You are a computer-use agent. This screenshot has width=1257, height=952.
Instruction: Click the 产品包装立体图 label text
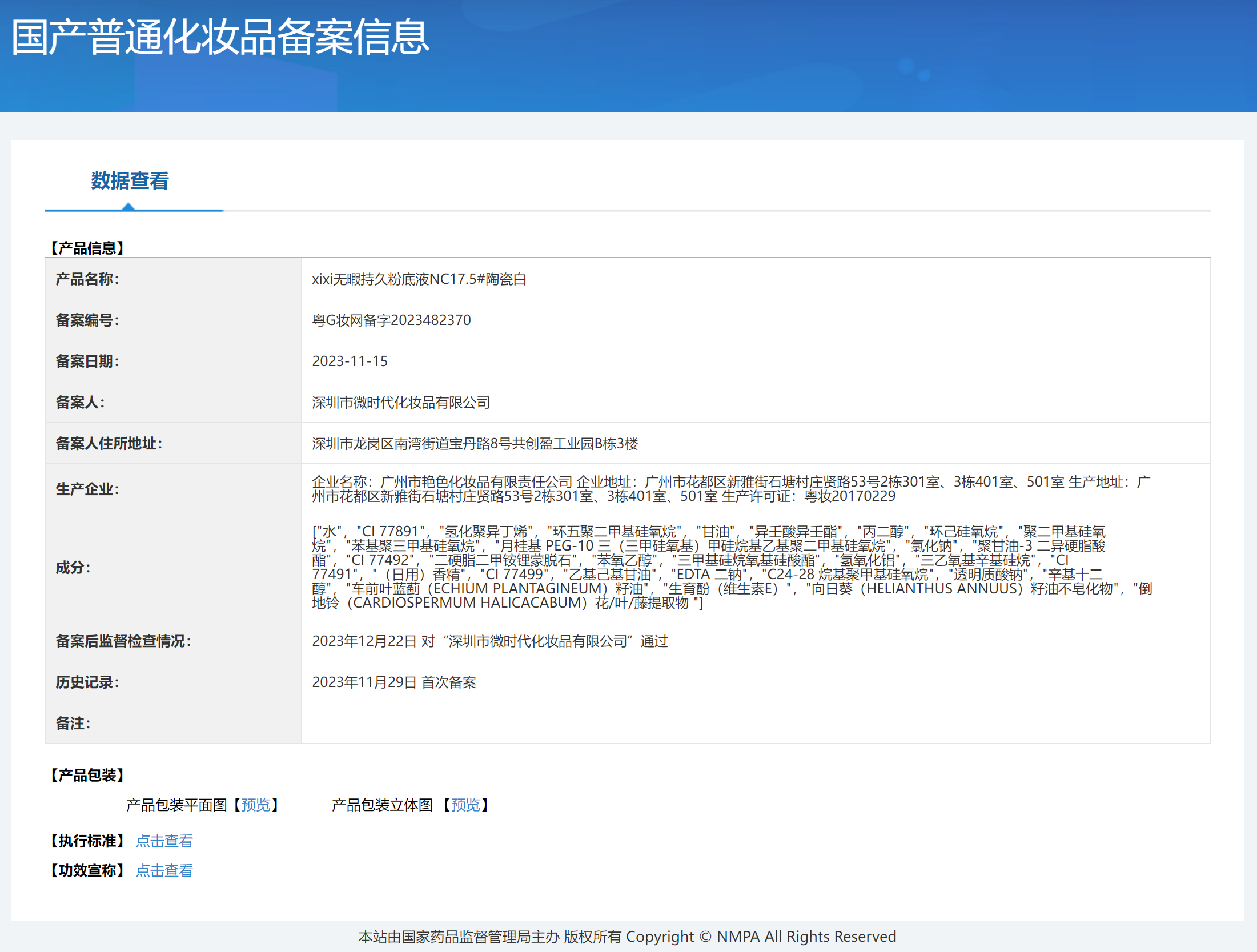click(x=382, y=805)
